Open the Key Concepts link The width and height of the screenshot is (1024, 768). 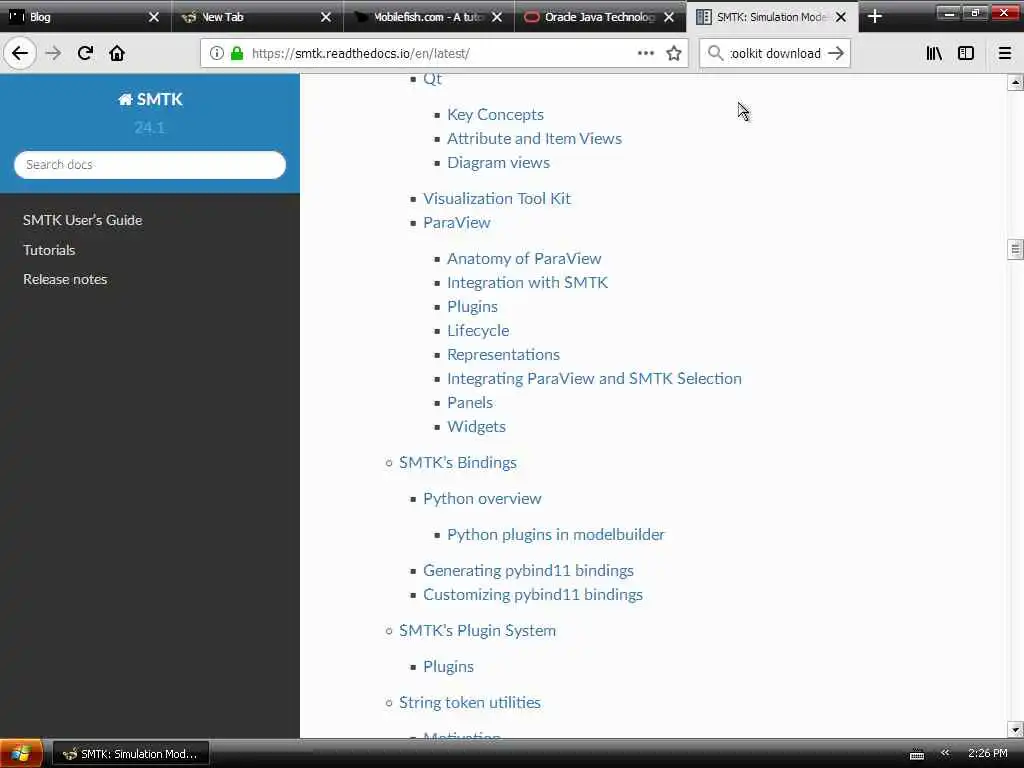(495, 114)
